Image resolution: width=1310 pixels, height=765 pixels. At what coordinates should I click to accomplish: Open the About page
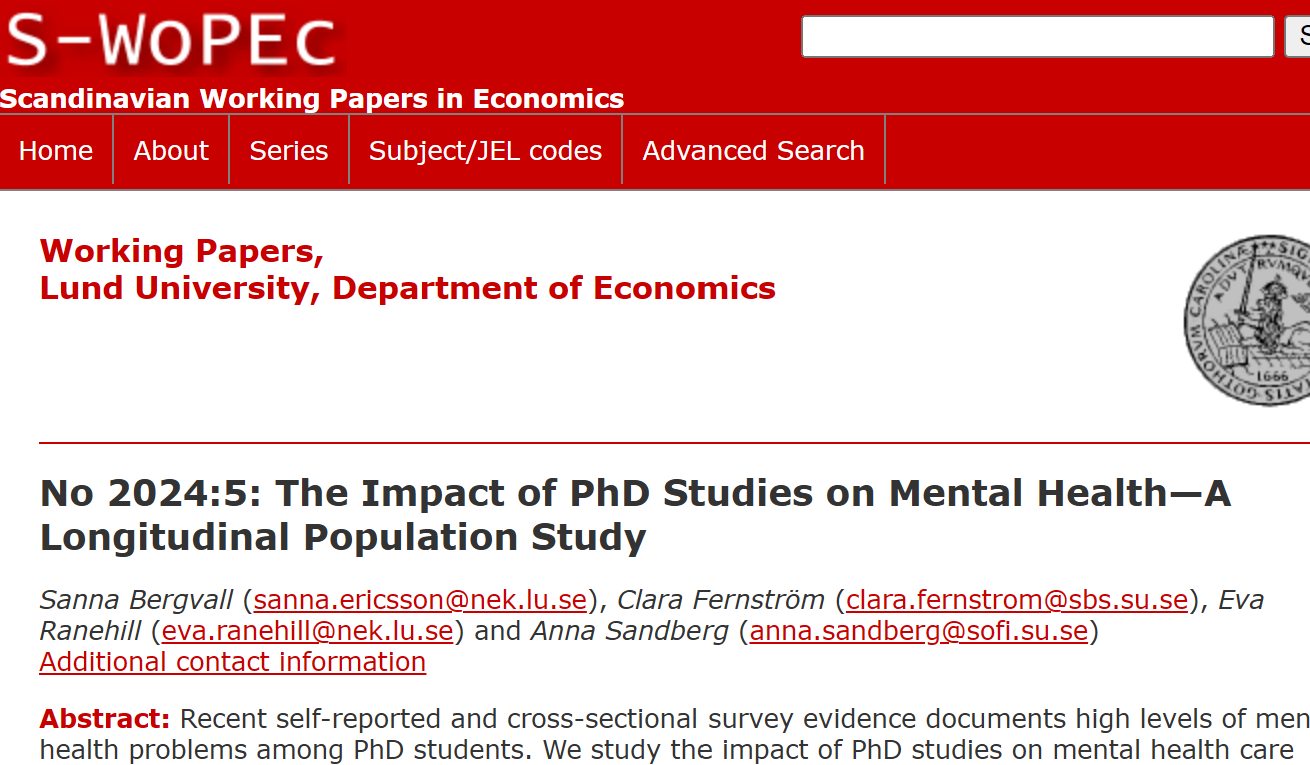(x=171, y=151)
